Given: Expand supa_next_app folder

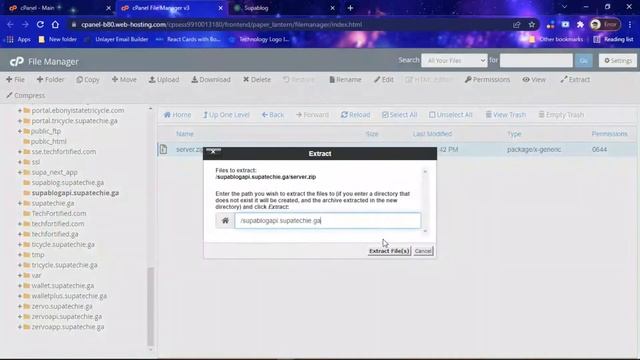Looking at the screenshot, I should (x=20, y=172).
